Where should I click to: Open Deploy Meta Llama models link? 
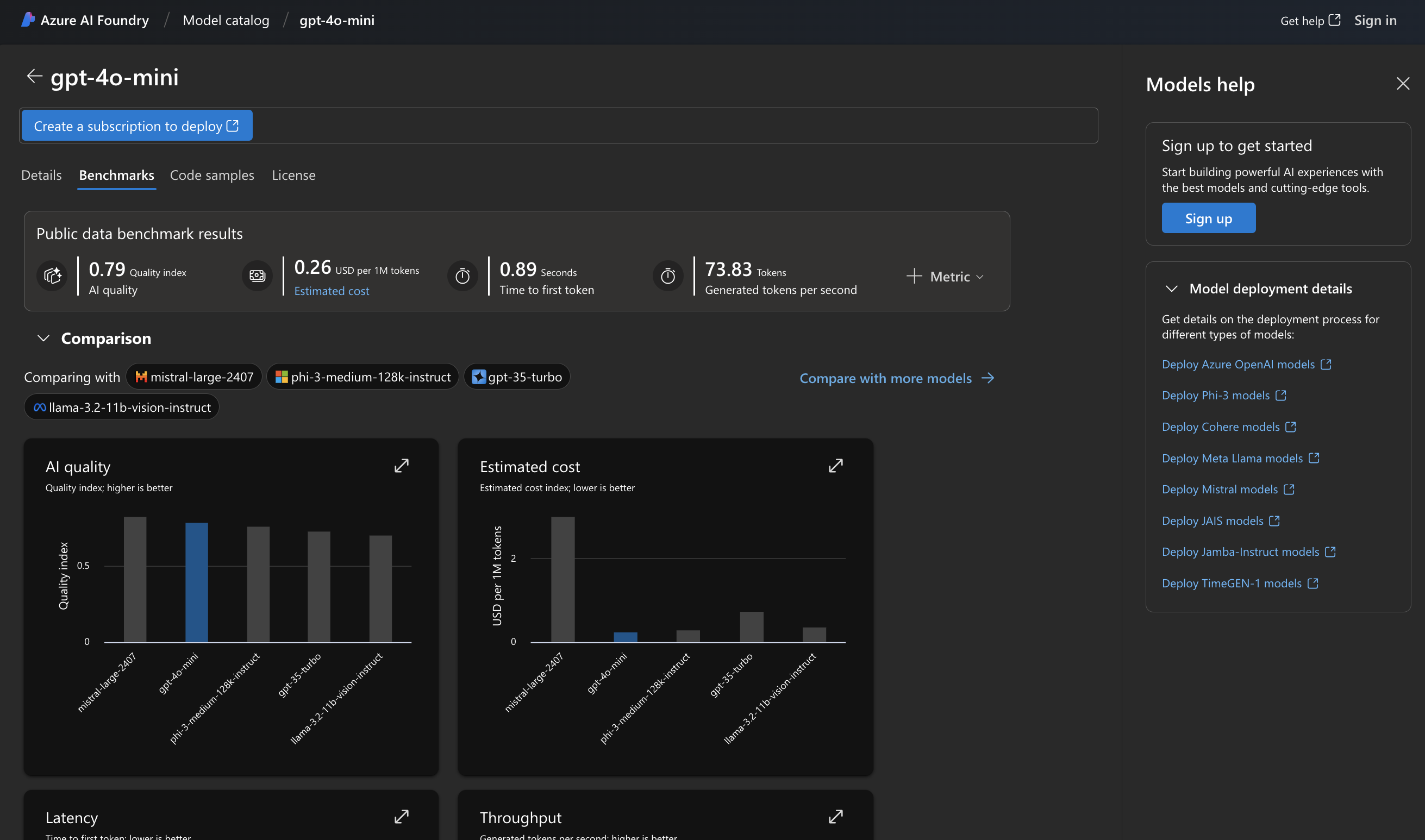(x=1232, y=458)
